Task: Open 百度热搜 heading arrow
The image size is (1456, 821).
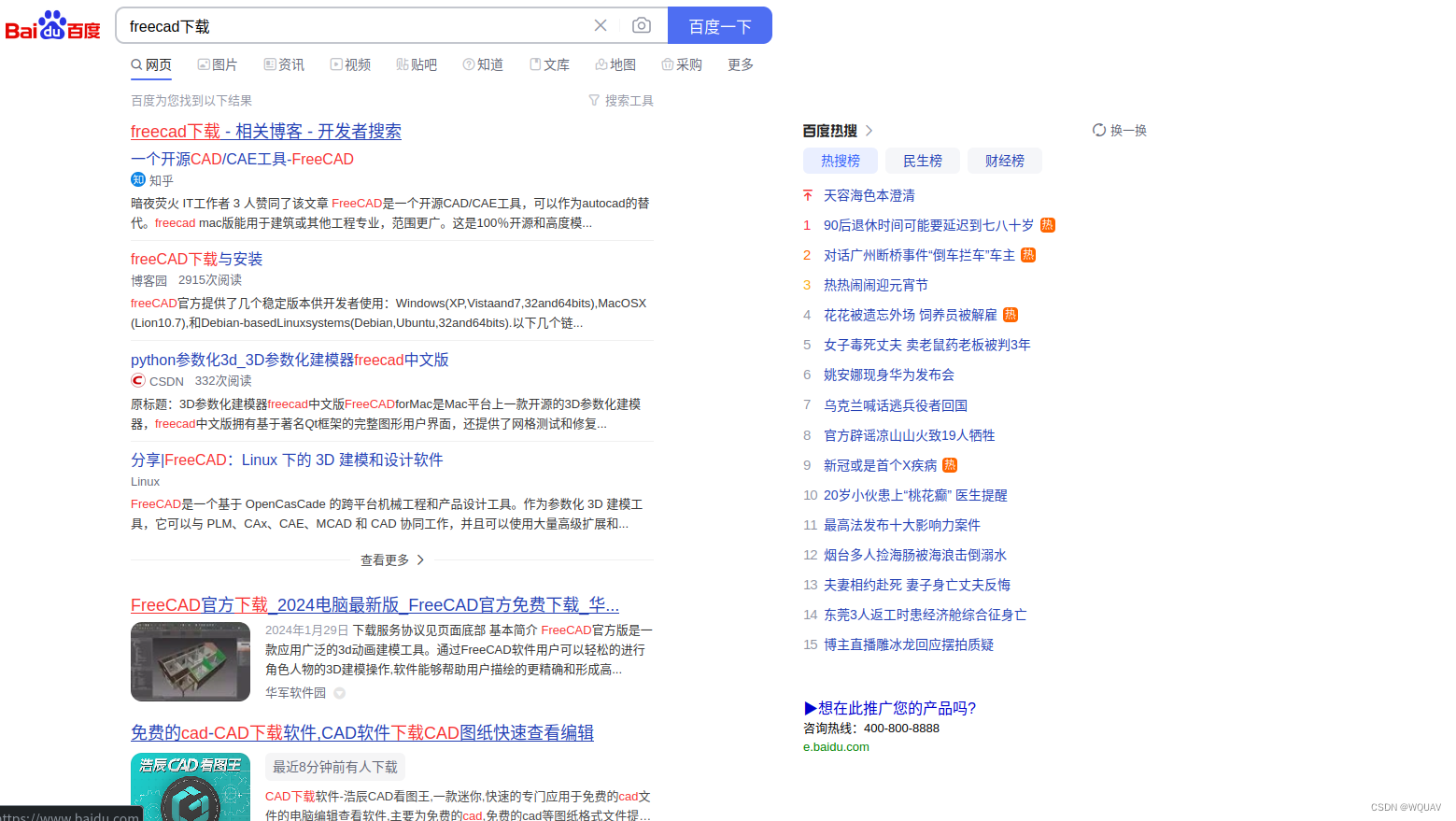Action: [x=869, y=131]
